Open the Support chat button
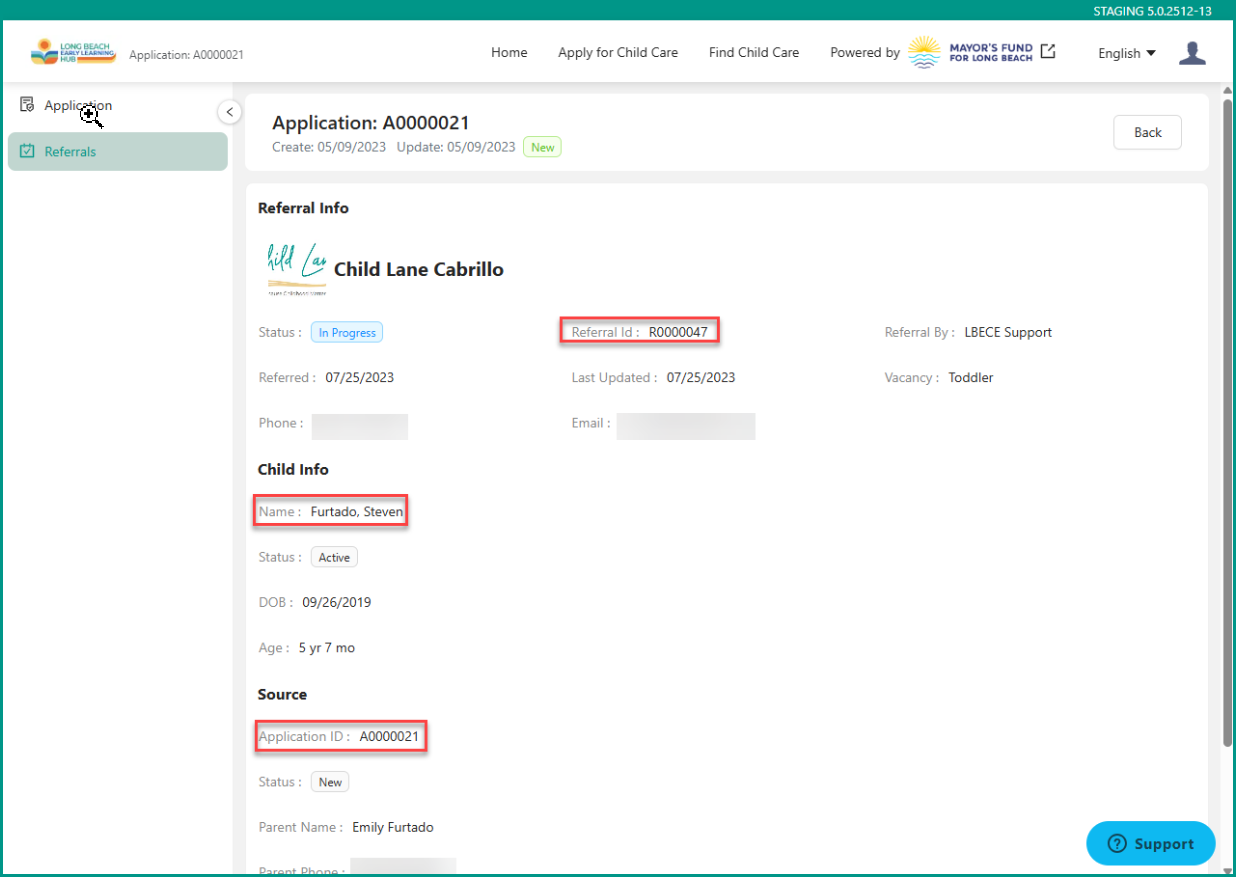Image resolution: width=1236 pixels, height=877 pixels. 1151,844
